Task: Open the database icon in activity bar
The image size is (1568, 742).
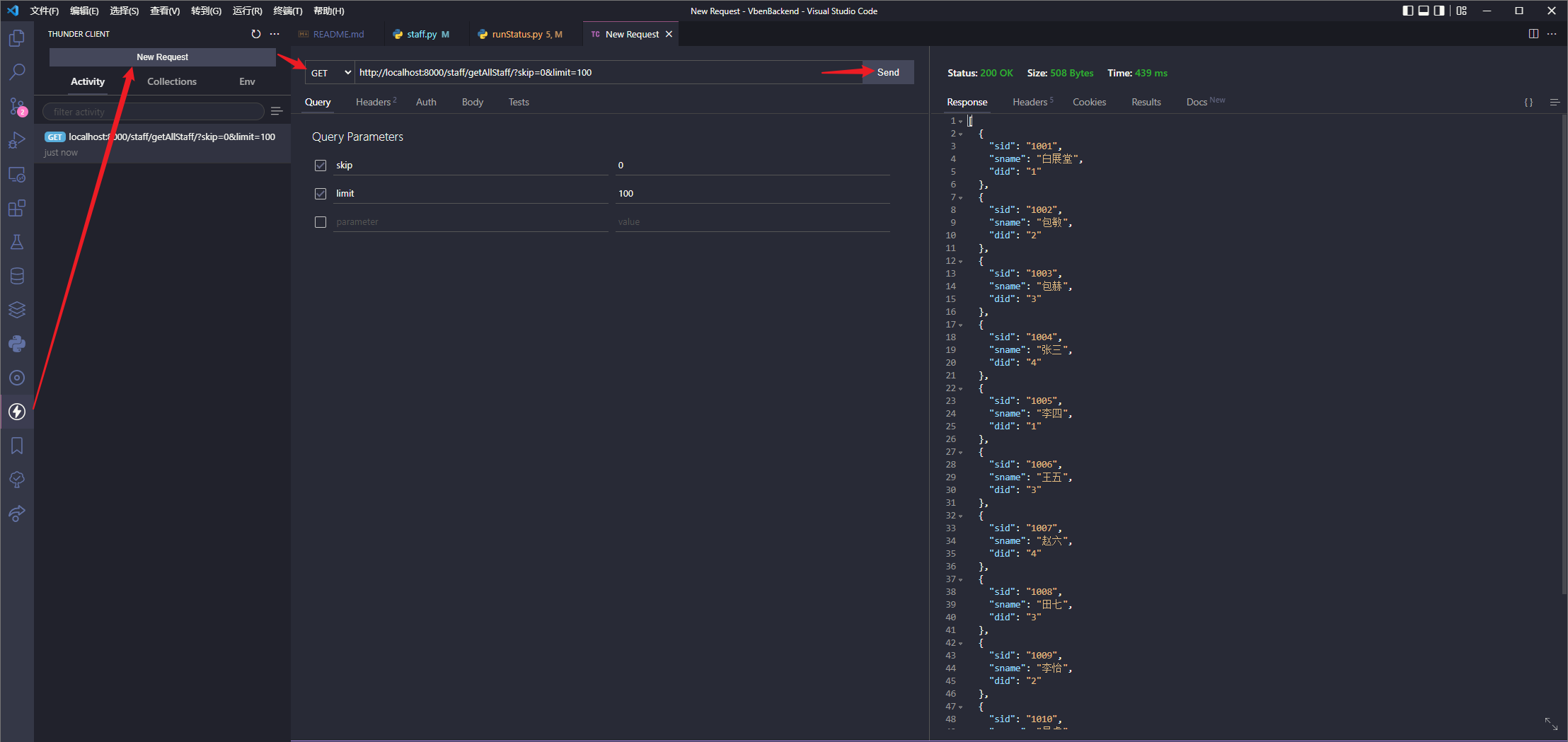Action: 17,276
